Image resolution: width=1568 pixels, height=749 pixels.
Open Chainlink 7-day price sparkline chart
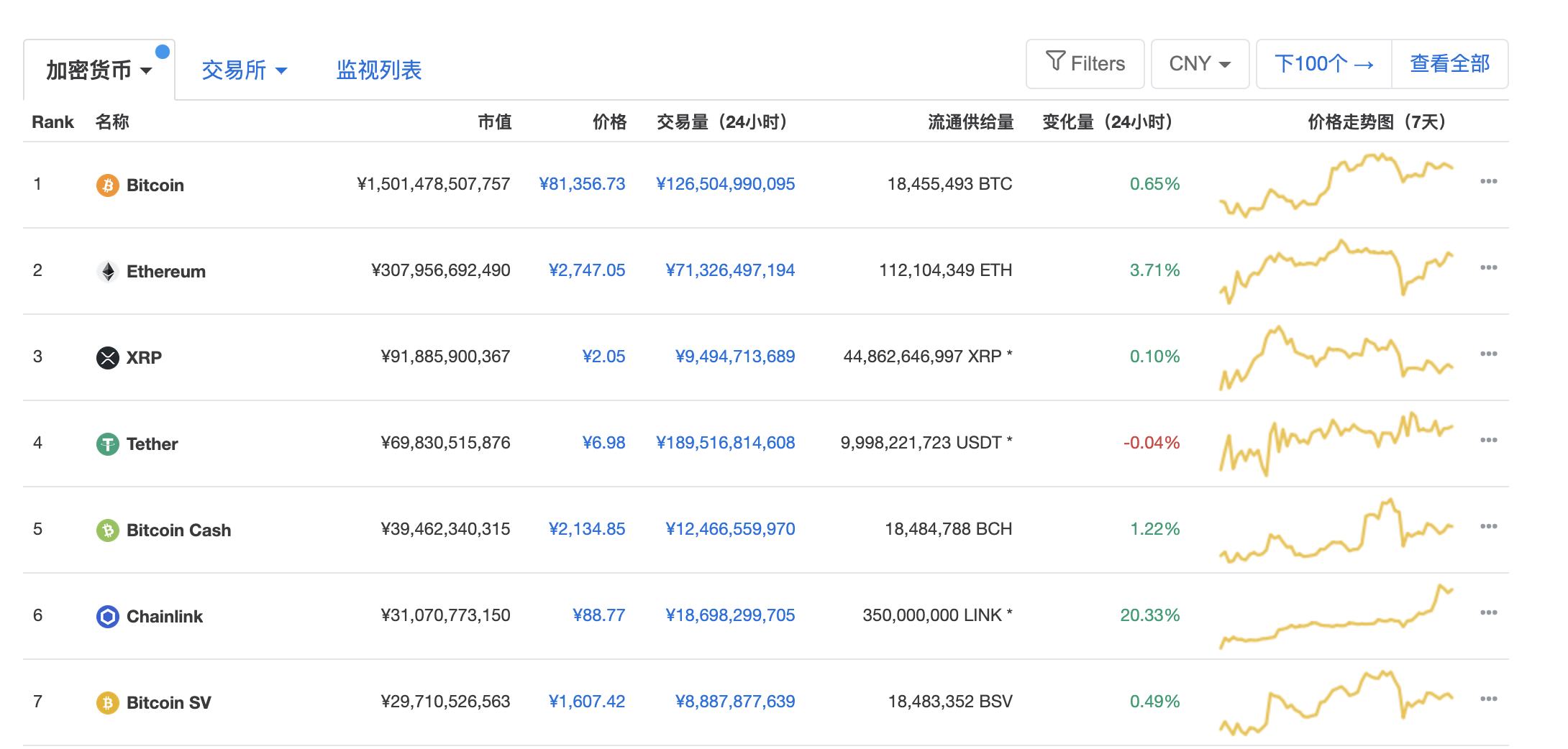(1336, 616)
